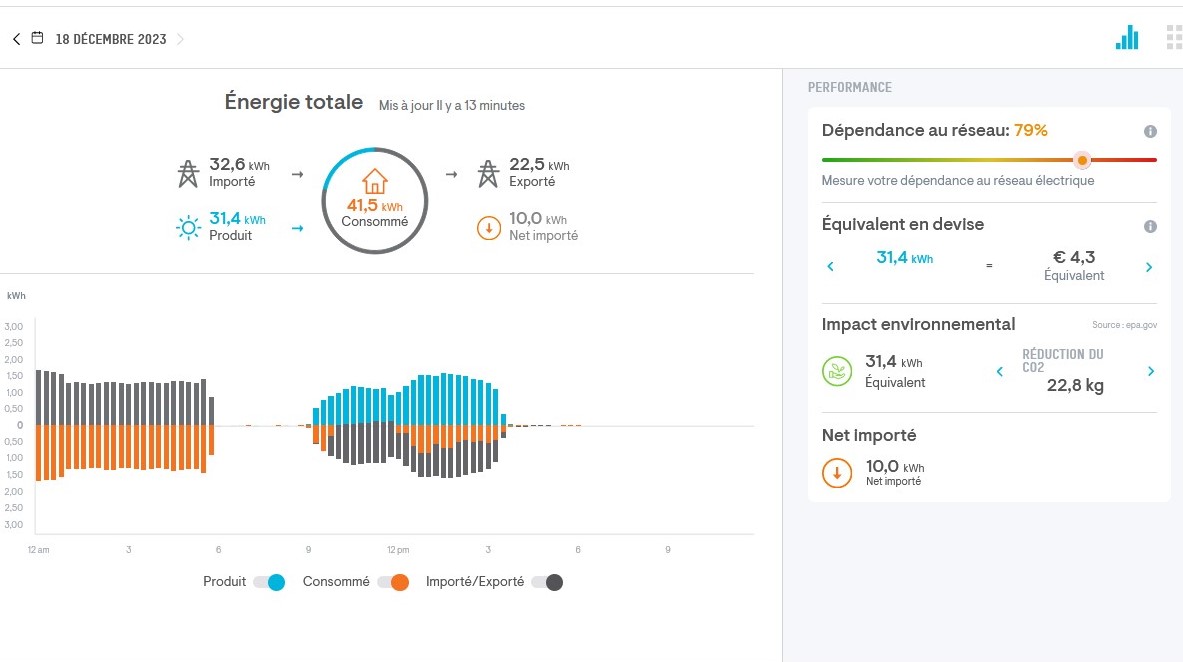Click the Net importé down-arrow icon in Performance
The width and height of the screenshot is (1183, 662).
[x=836, y=473]
